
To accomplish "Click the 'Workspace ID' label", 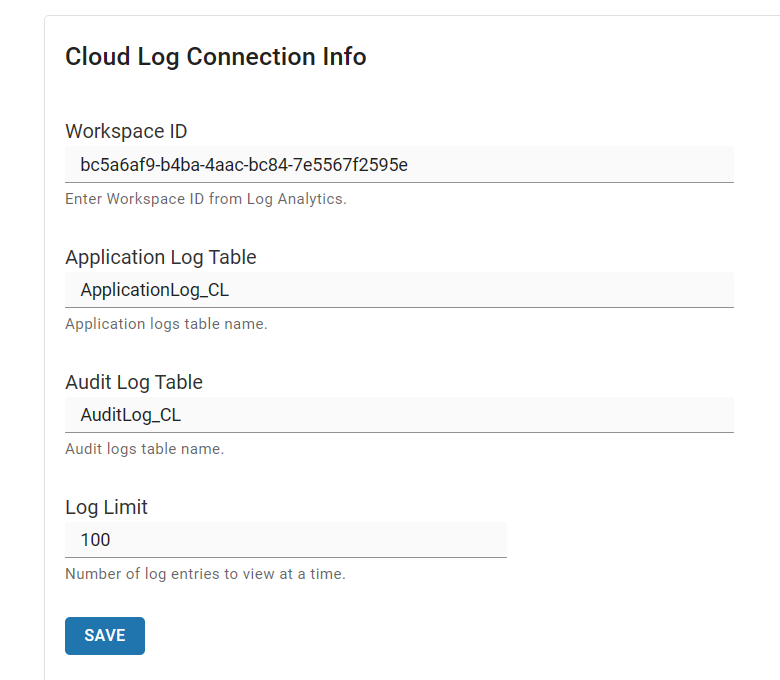I will click(126, 131).
